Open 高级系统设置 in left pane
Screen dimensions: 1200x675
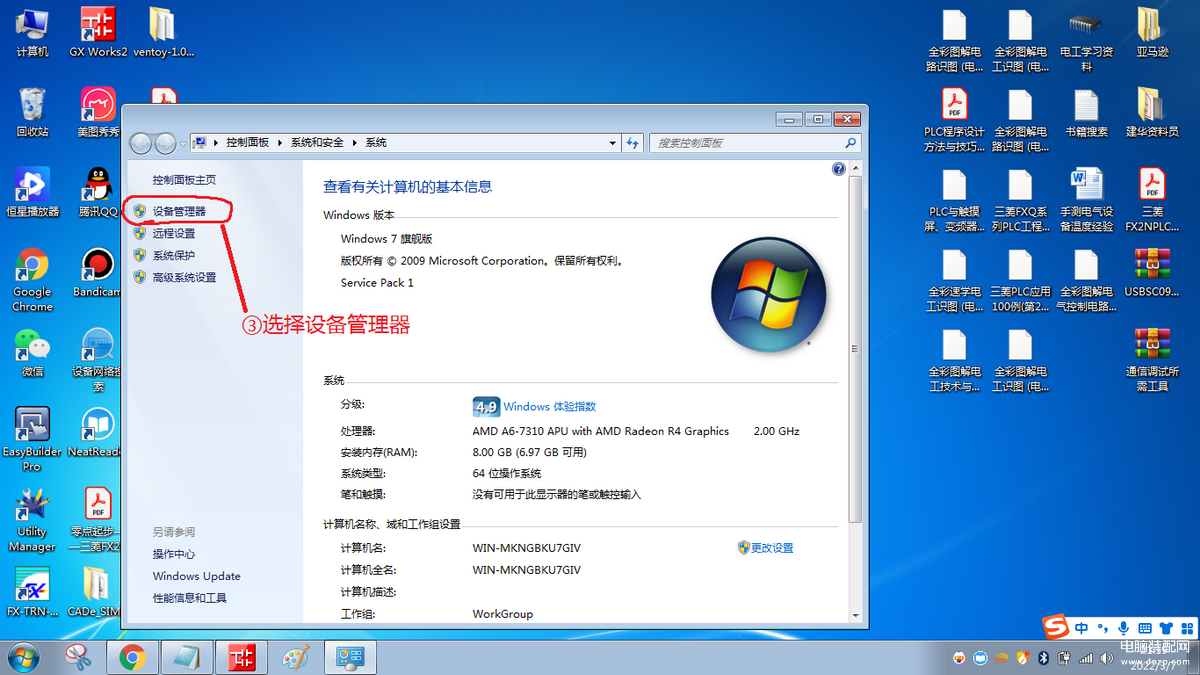pyautogui.click(x=184, y=277)
